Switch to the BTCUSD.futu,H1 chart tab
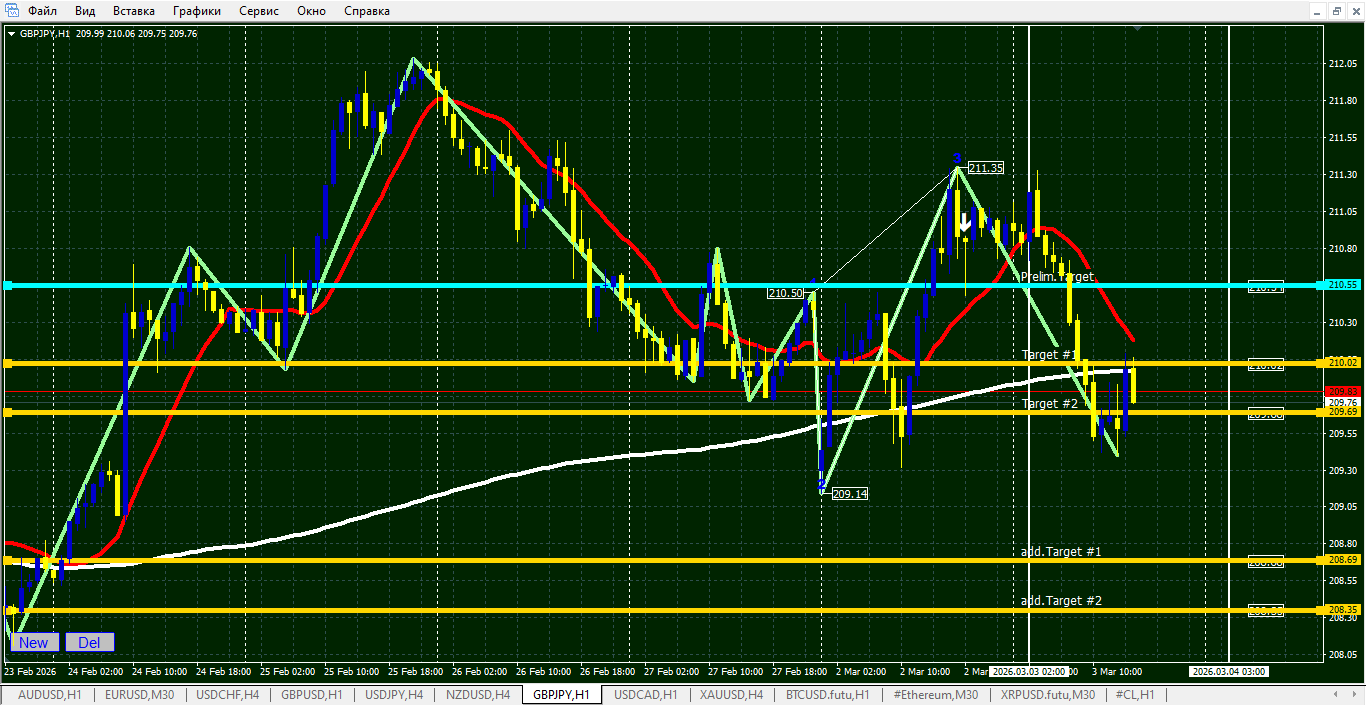 click(x=827, y=694)
